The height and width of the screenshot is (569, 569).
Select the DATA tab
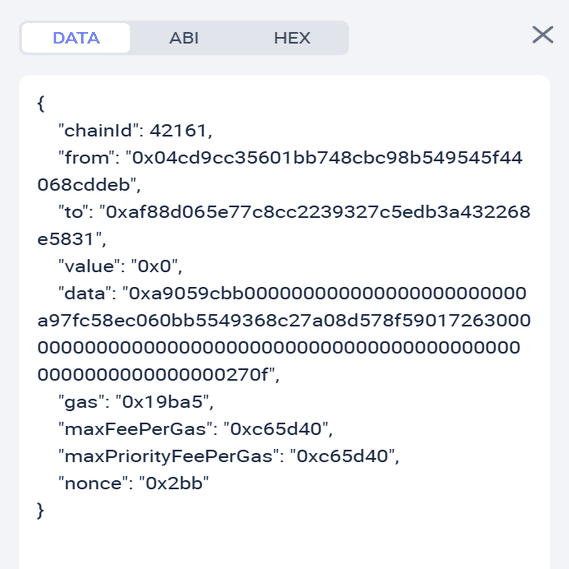76,38
